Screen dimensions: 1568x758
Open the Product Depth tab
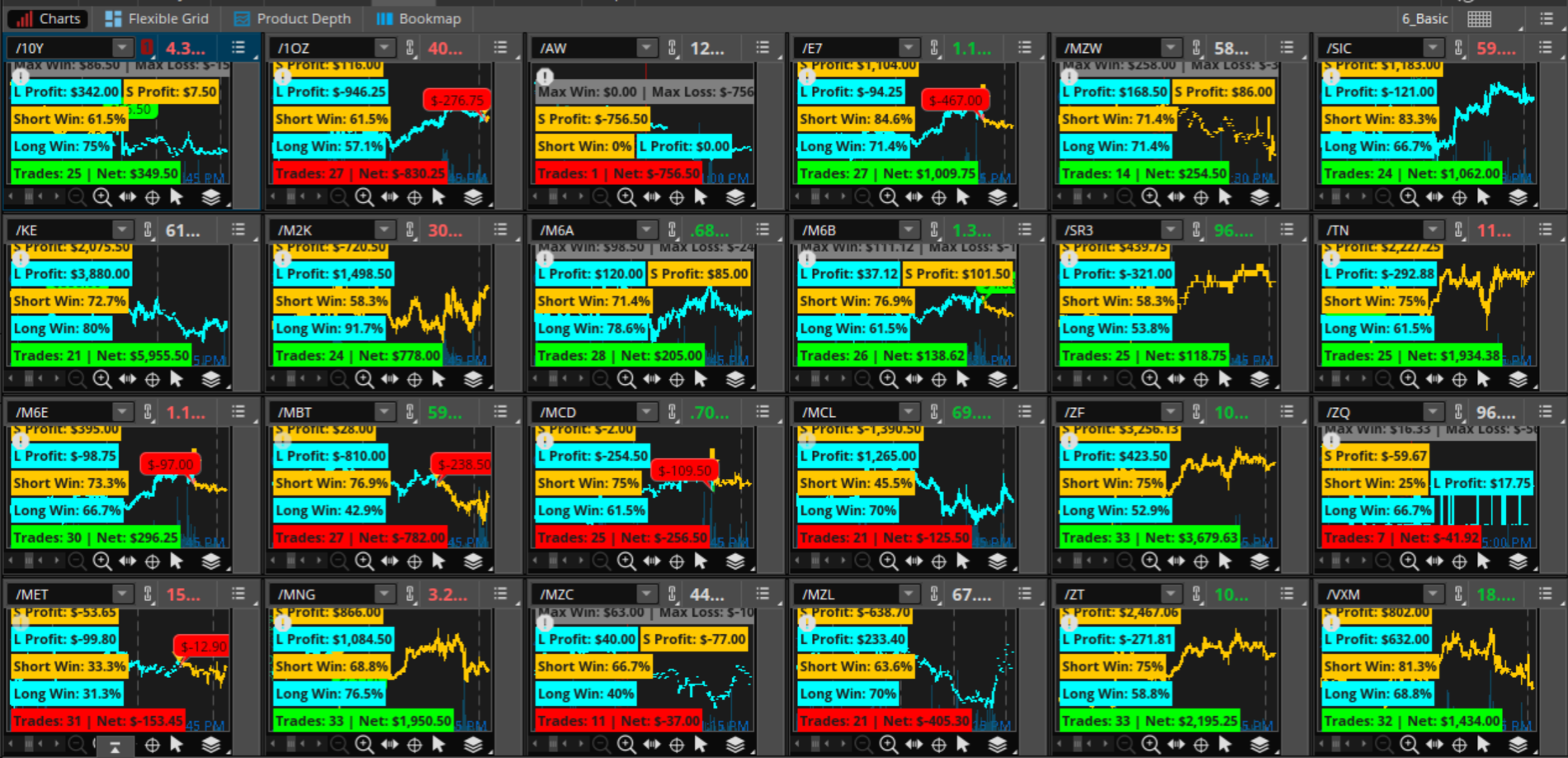(x=292, y=18)
